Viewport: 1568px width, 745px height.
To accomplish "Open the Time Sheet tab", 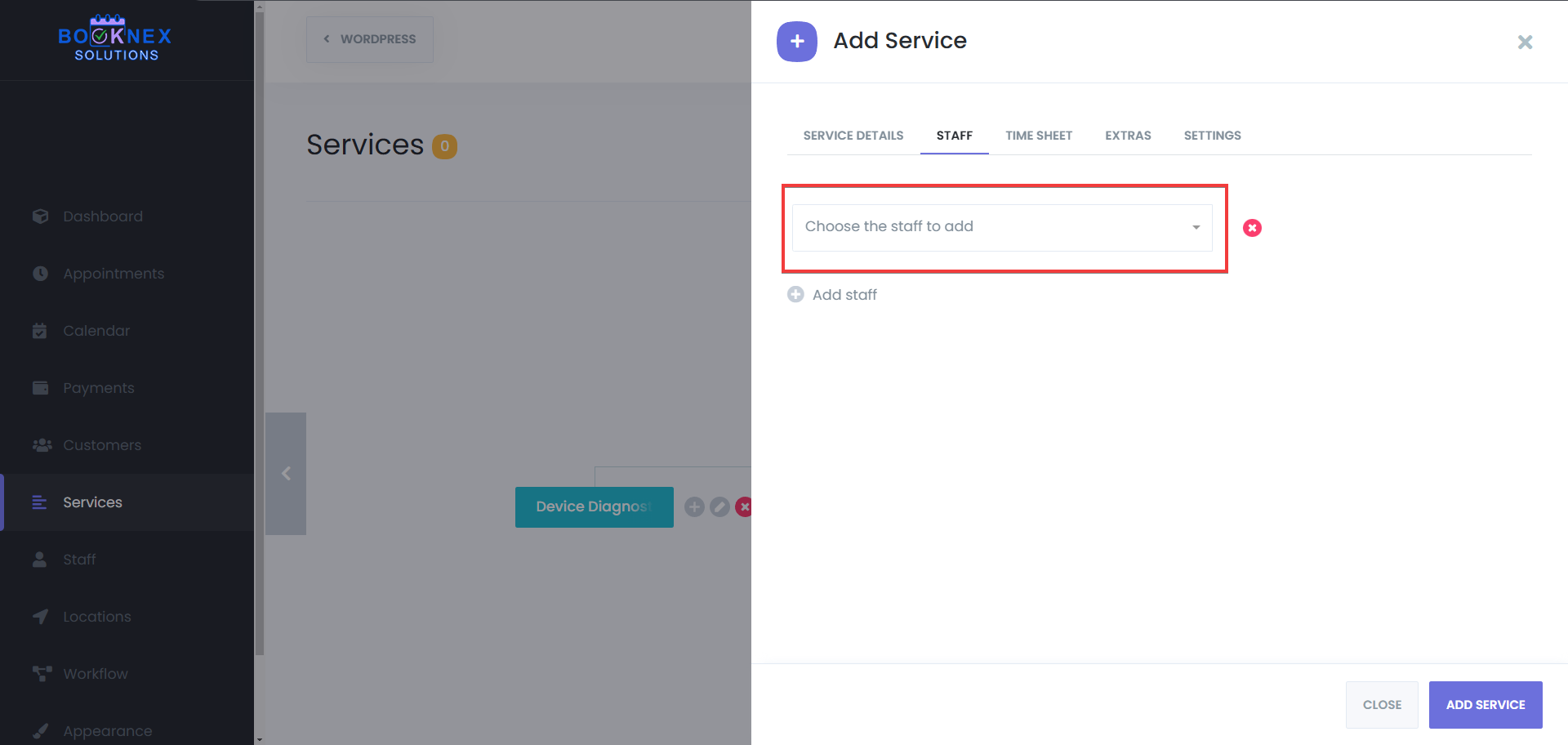I will pos(1038,136).
